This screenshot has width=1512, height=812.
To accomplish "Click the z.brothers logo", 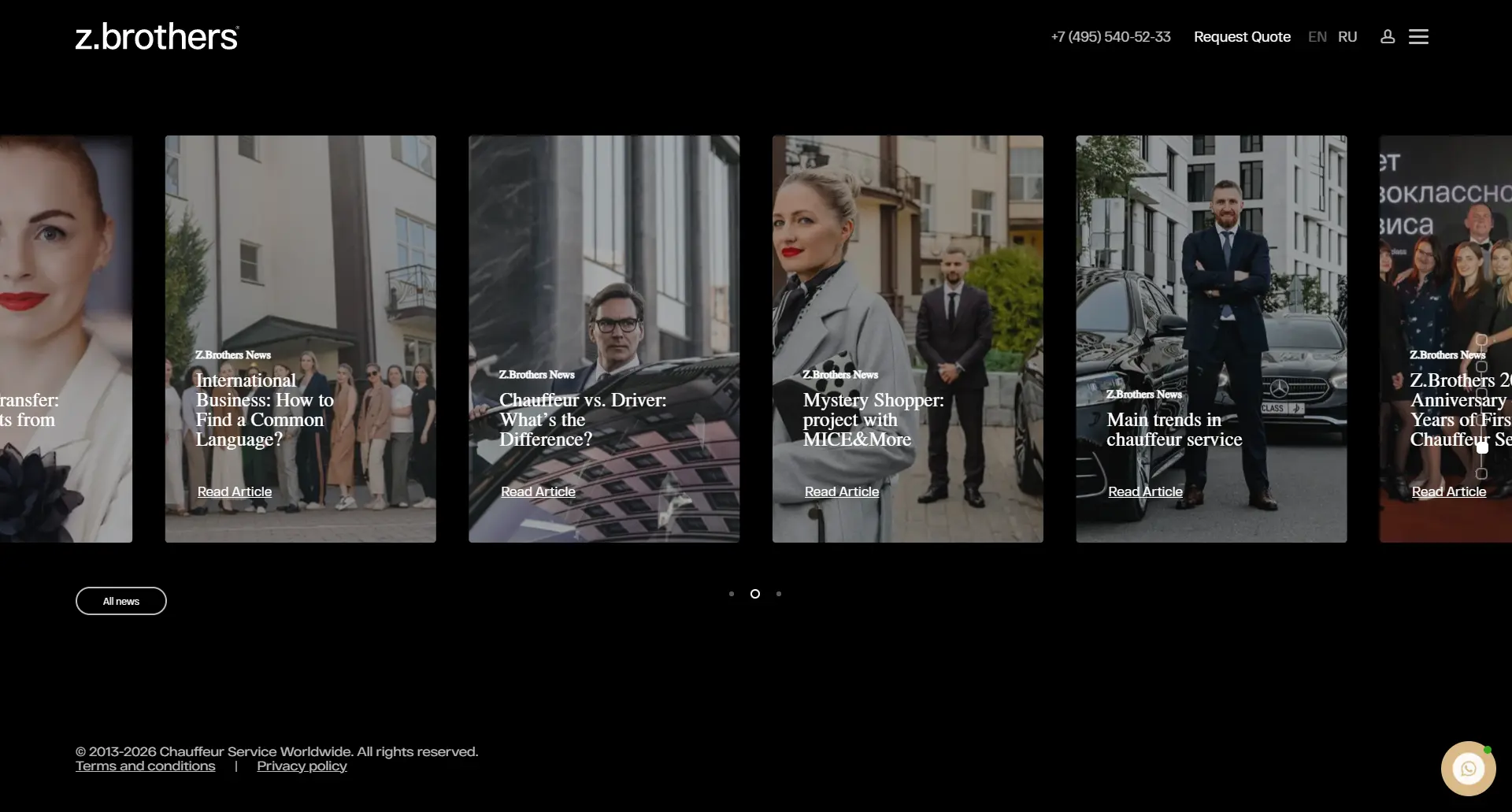I will tap(157, 37).
